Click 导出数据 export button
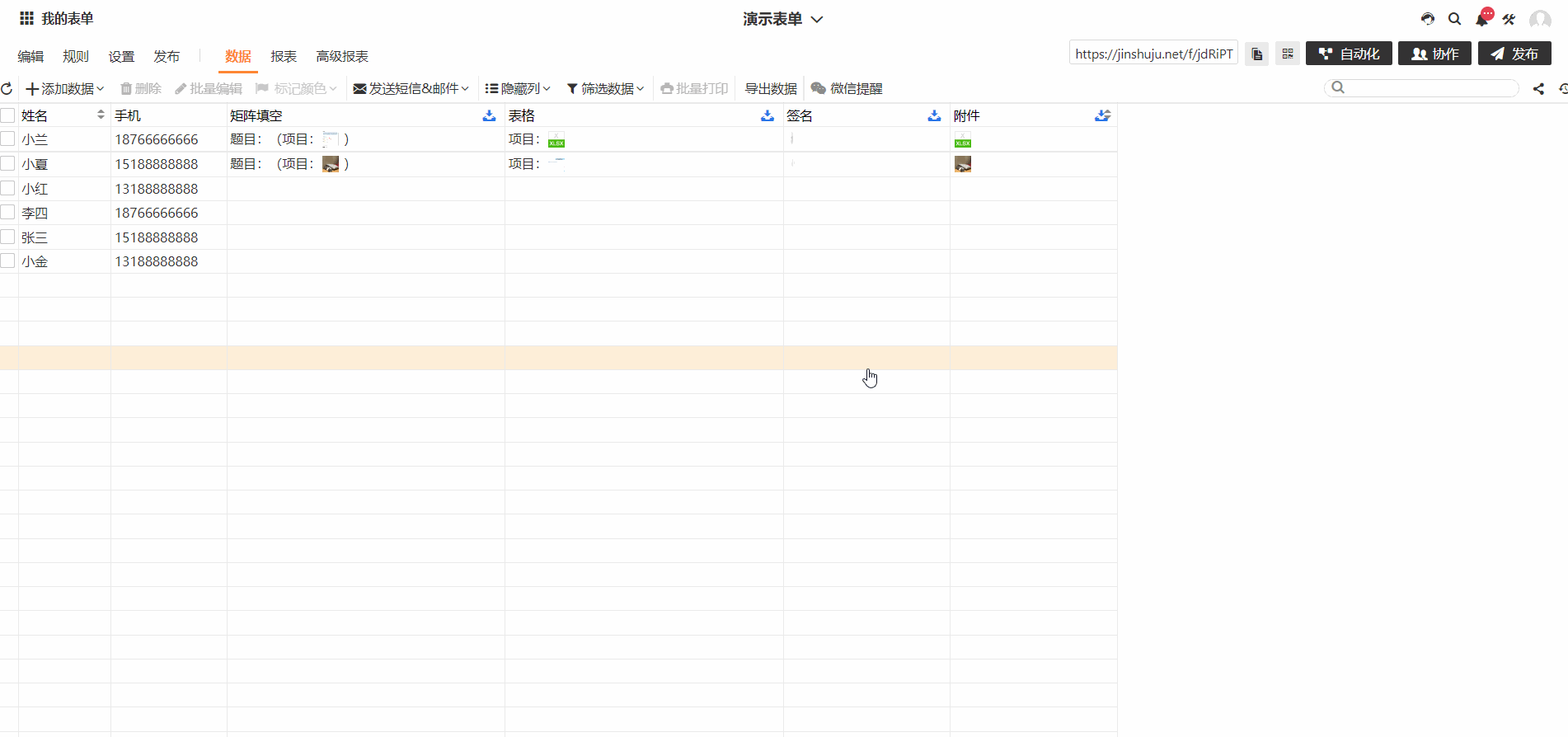The height and width of the screenshot is (737, 1568). 771,88
